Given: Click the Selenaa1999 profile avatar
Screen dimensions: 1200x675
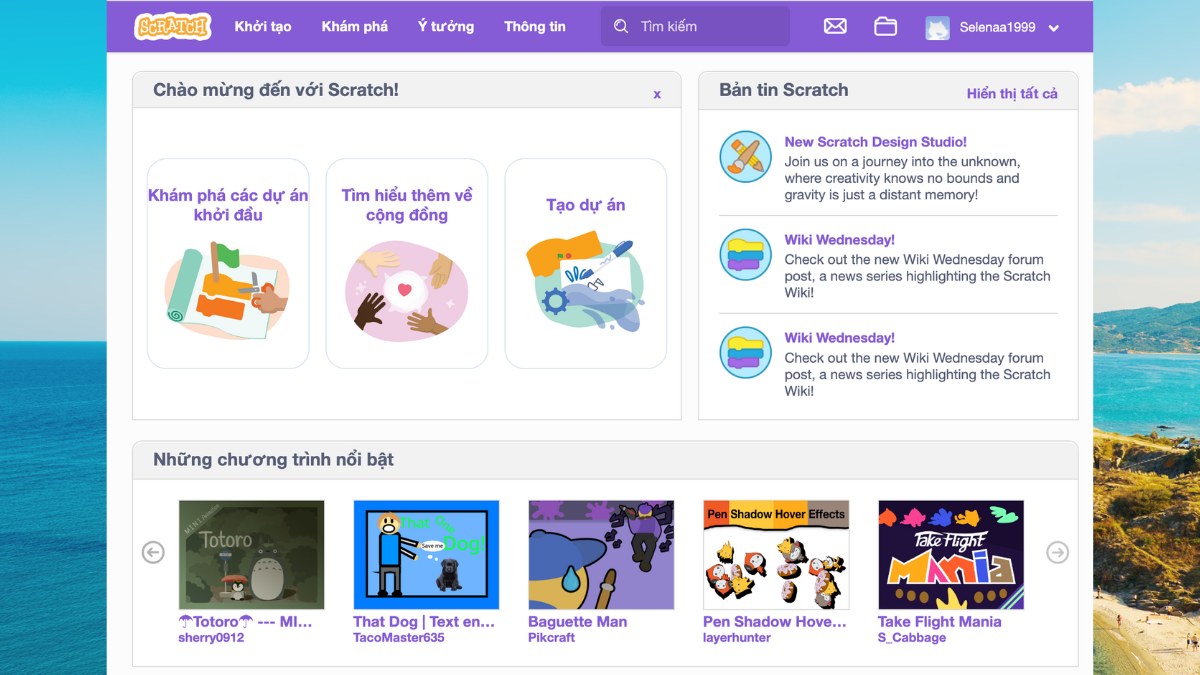Looking at the screenshot, I should coord(937,28).
